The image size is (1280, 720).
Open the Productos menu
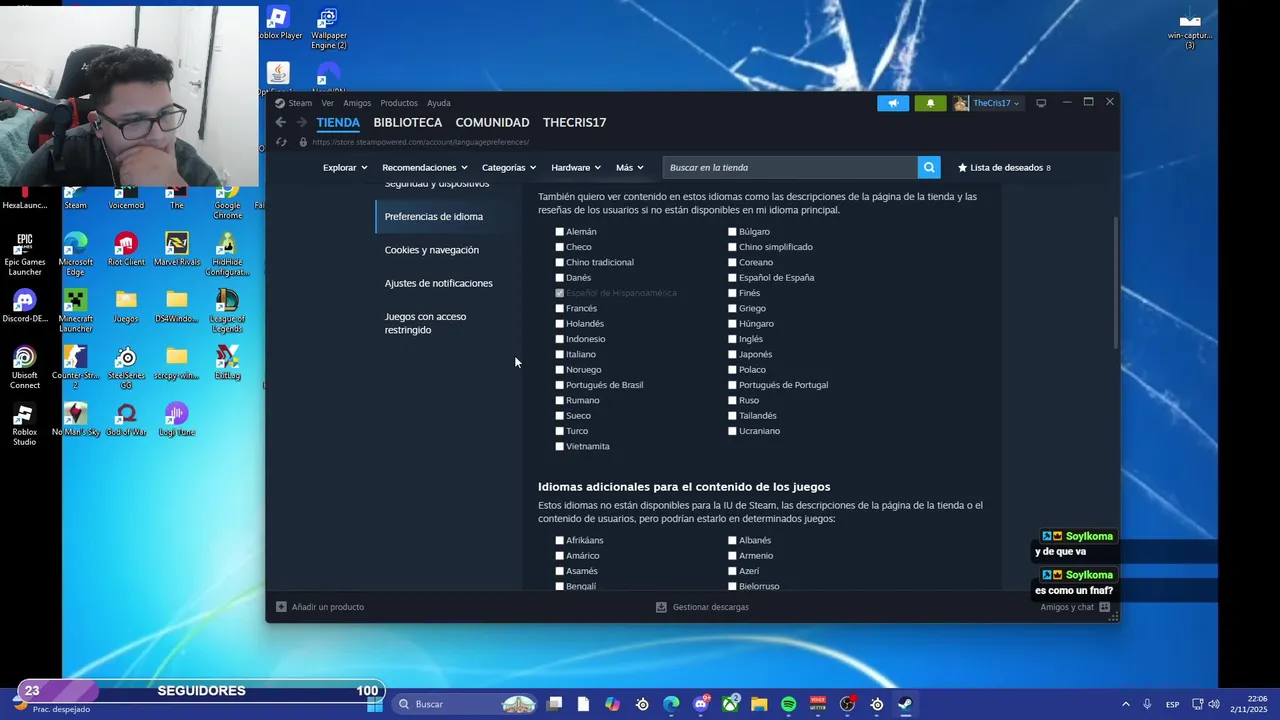click(x=399, y=103)
